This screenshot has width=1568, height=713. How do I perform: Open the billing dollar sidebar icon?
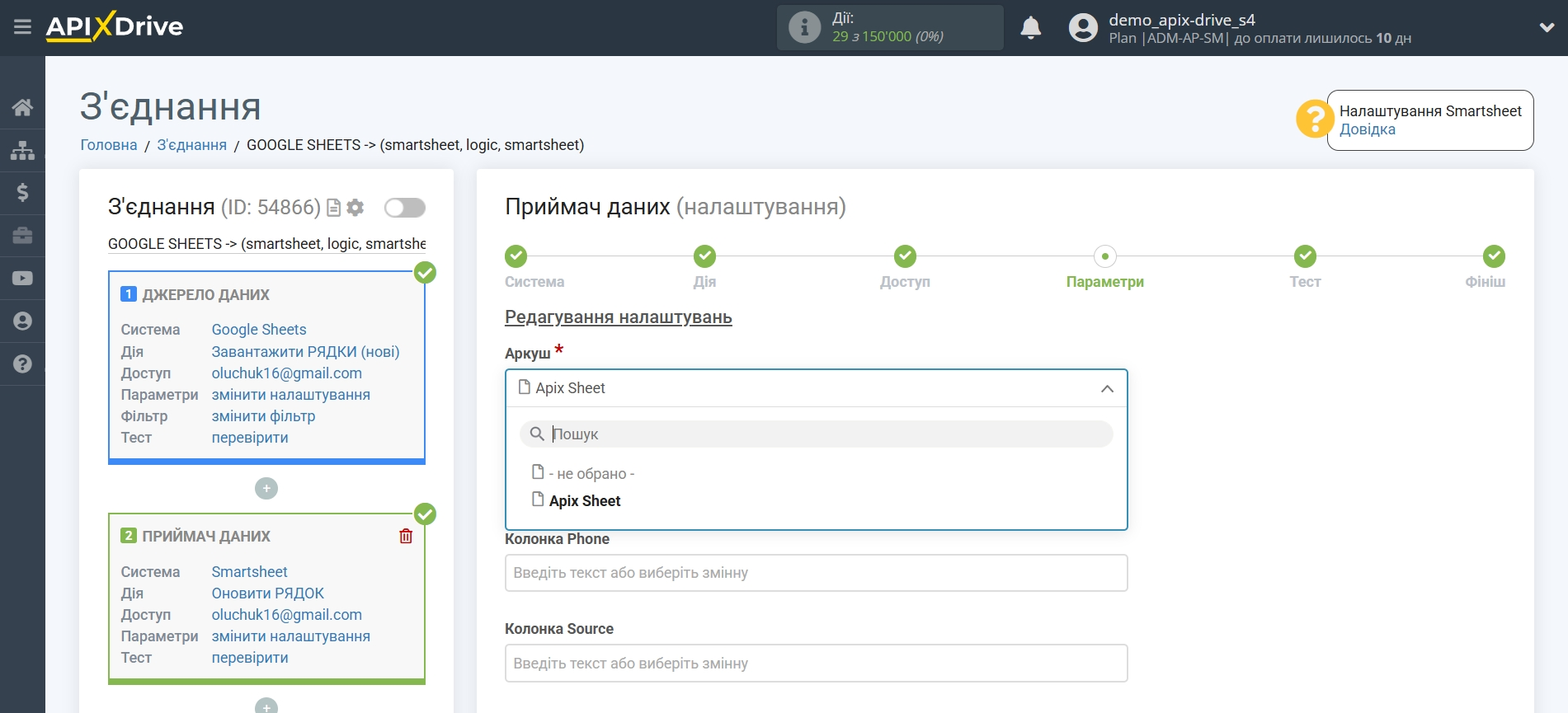click(x=22, y=193)
